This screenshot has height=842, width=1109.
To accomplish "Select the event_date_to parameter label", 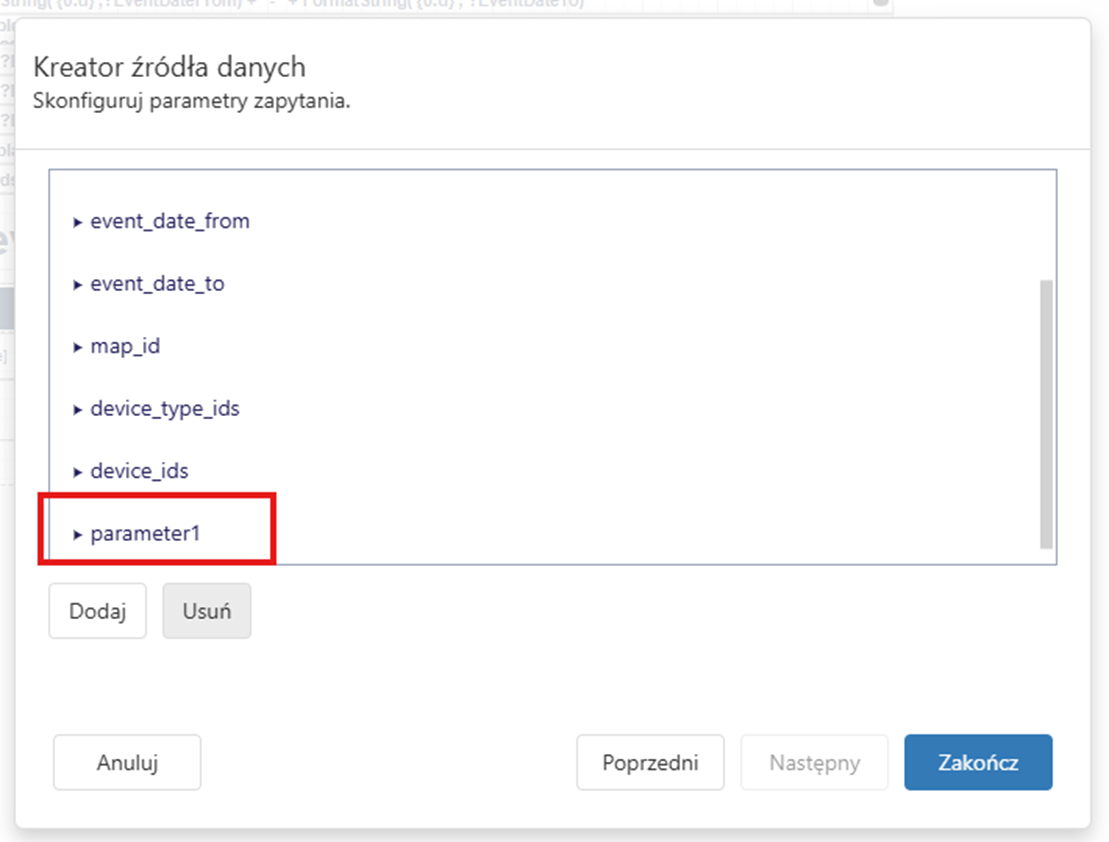I will pos(157,284).
